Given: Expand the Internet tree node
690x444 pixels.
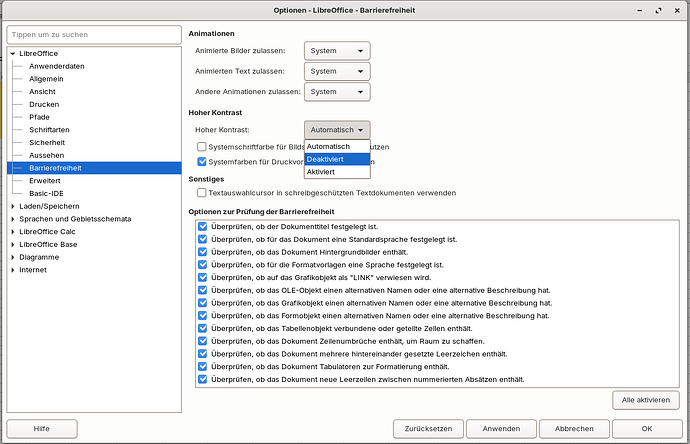Looking at the screenshot, I should 13,270.
